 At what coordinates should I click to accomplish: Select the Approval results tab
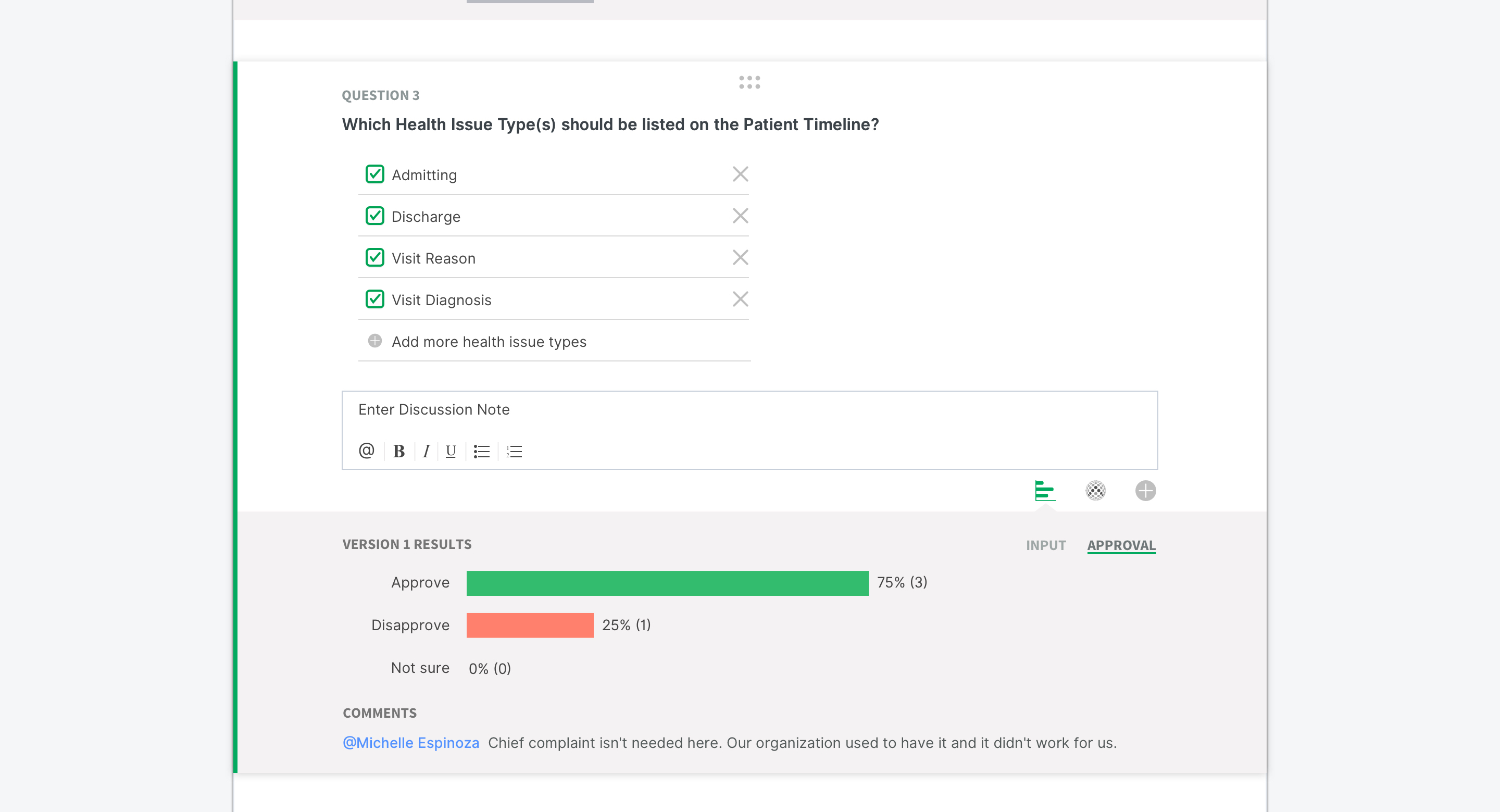pos(1121,545)
